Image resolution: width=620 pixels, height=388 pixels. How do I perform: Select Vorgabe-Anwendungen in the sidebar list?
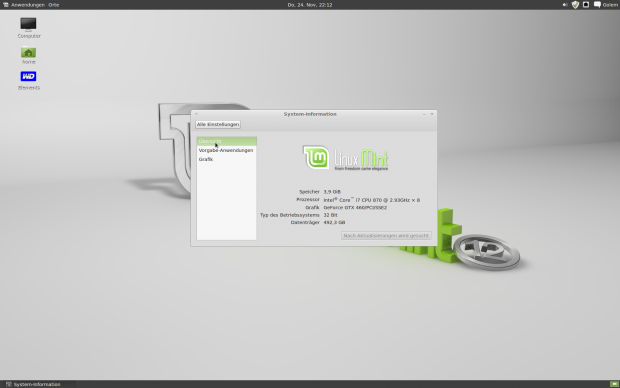[x=227, y=150]
